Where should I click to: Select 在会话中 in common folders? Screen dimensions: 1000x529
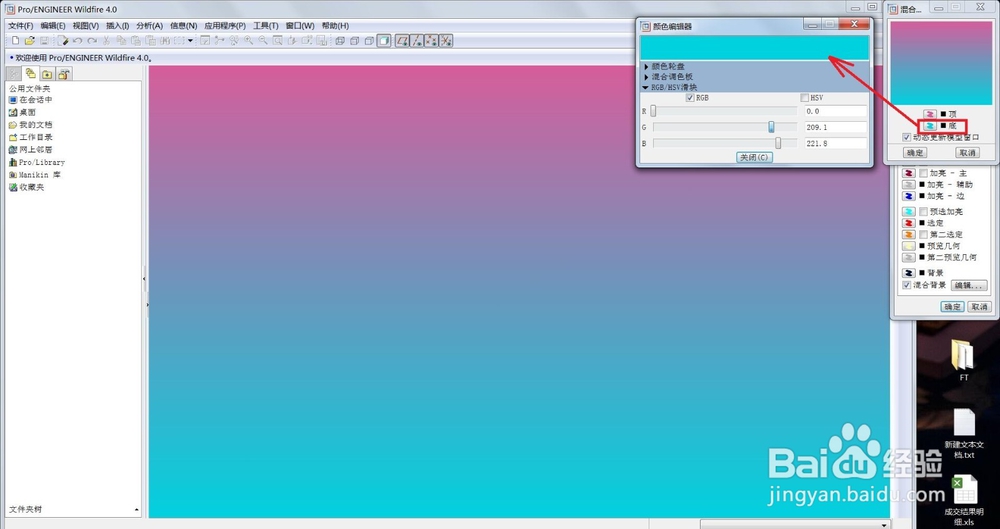click(31, 100)
